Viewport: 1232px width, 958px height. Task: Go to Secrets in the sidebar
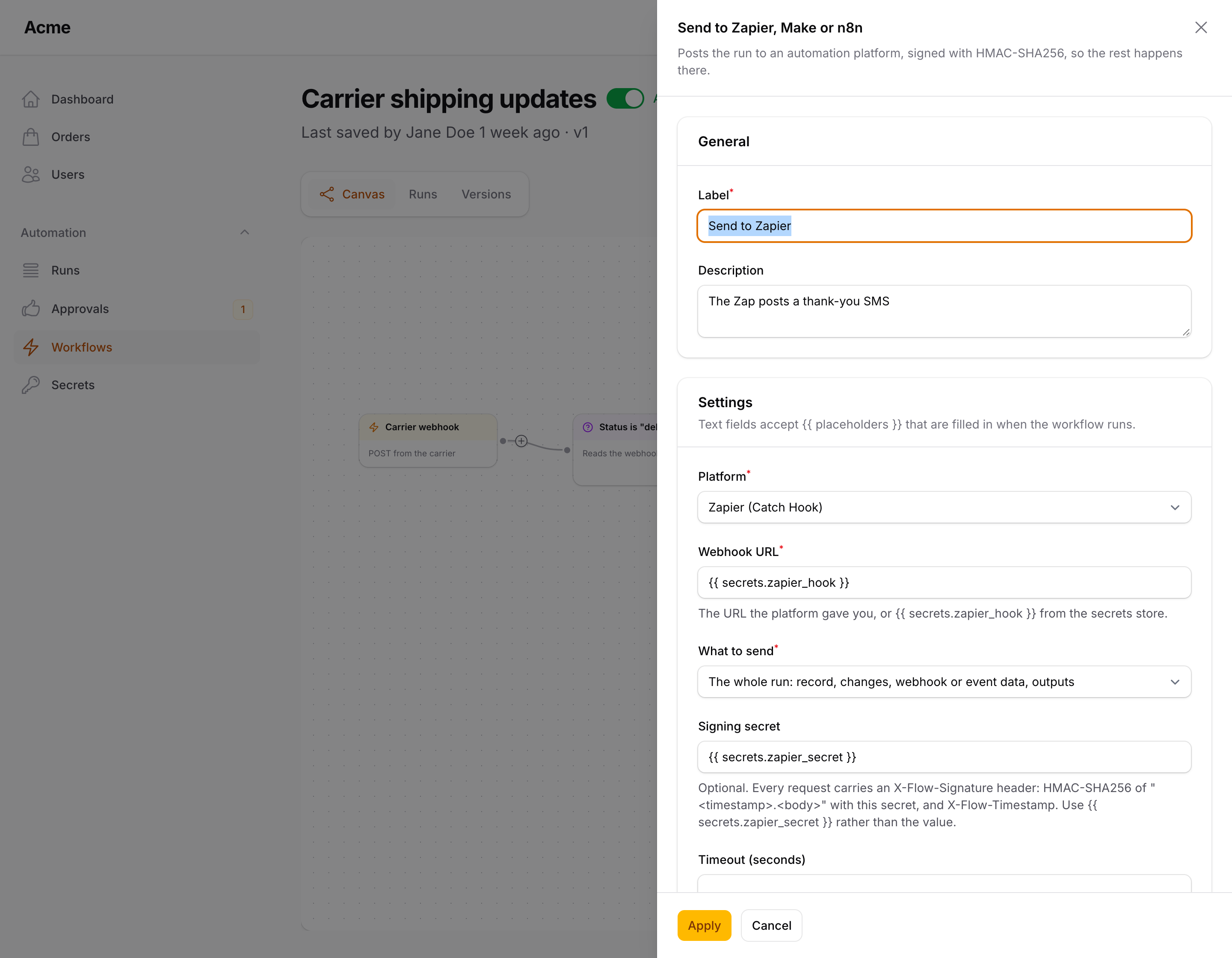[x=136, y=385]
